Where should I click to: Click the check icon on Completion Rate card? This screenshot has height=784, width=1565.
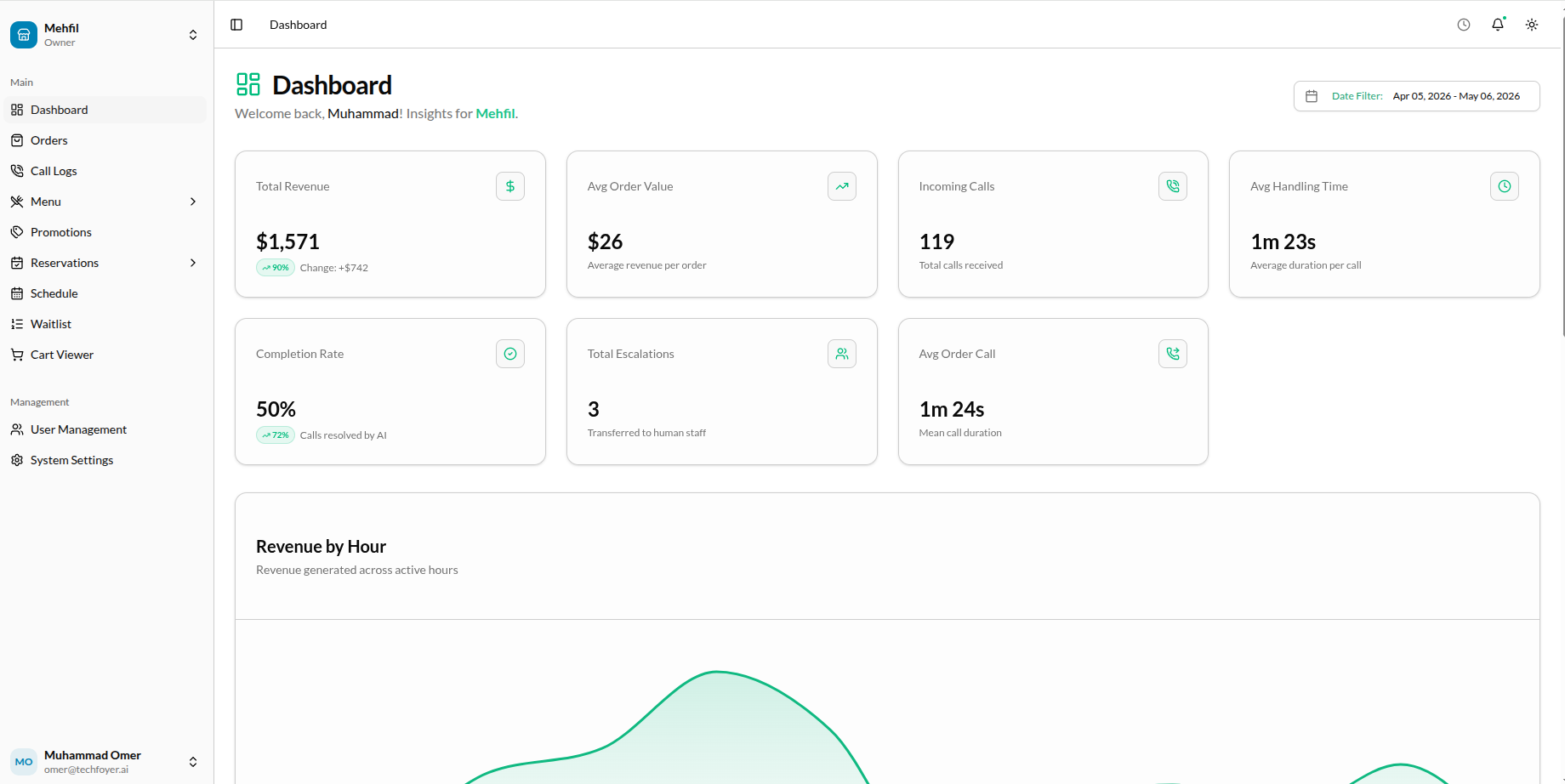(x=510, y=354)
